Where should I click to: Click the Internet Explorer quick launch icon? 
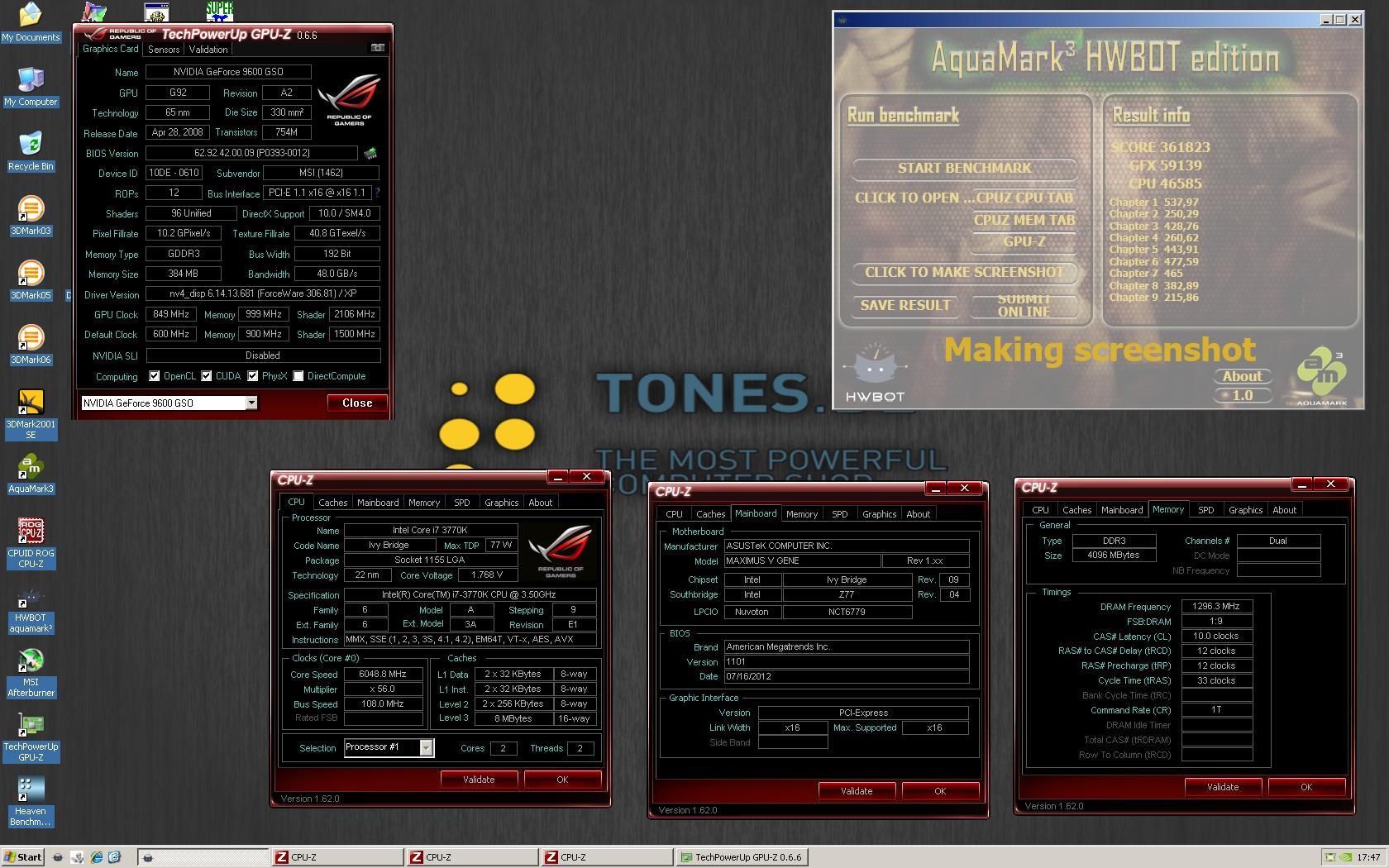coord(97,857)
